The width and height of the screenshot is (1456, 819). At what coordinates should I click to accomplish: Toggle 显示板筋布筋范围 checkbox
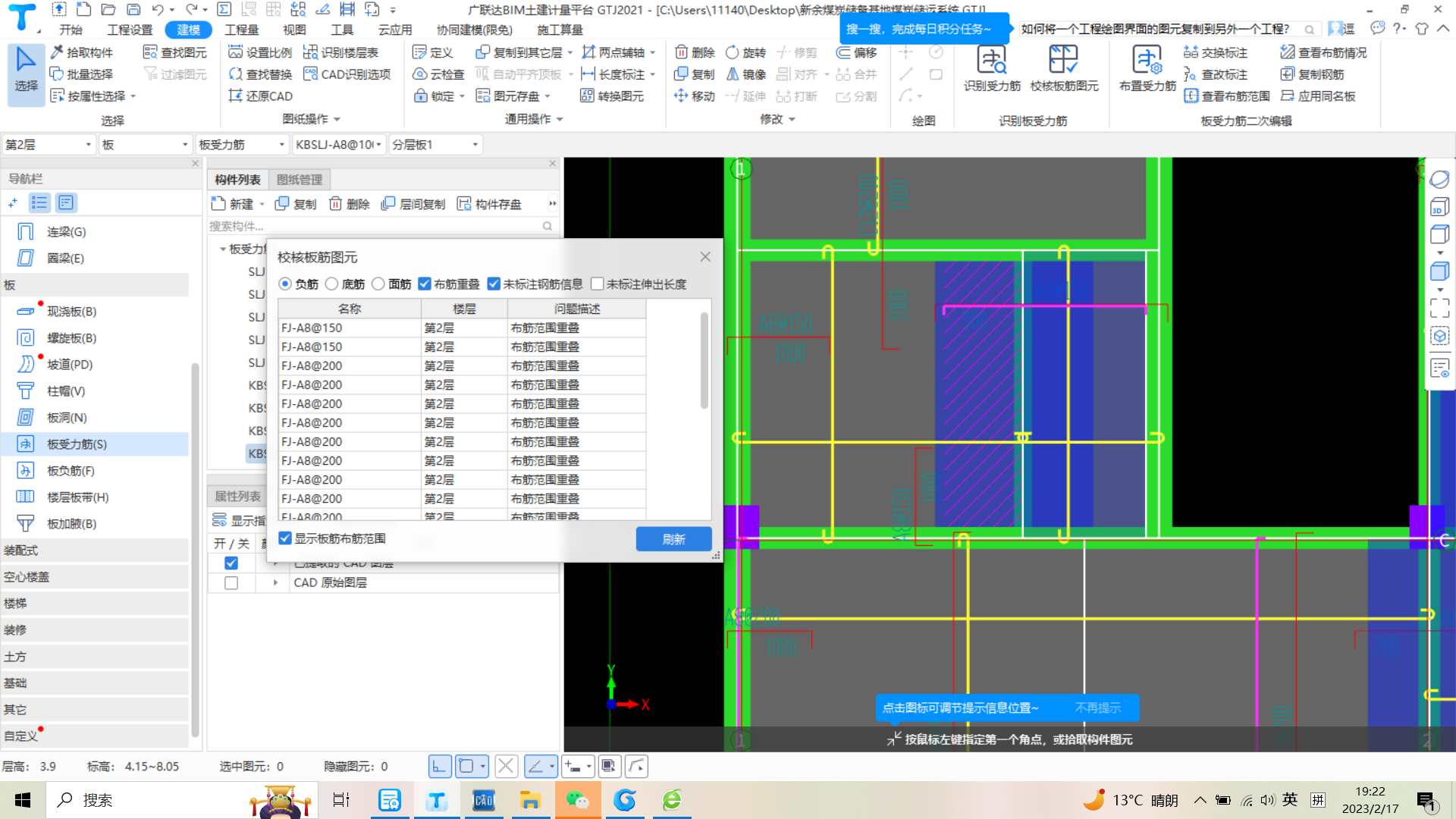click(x=285, y=538)
